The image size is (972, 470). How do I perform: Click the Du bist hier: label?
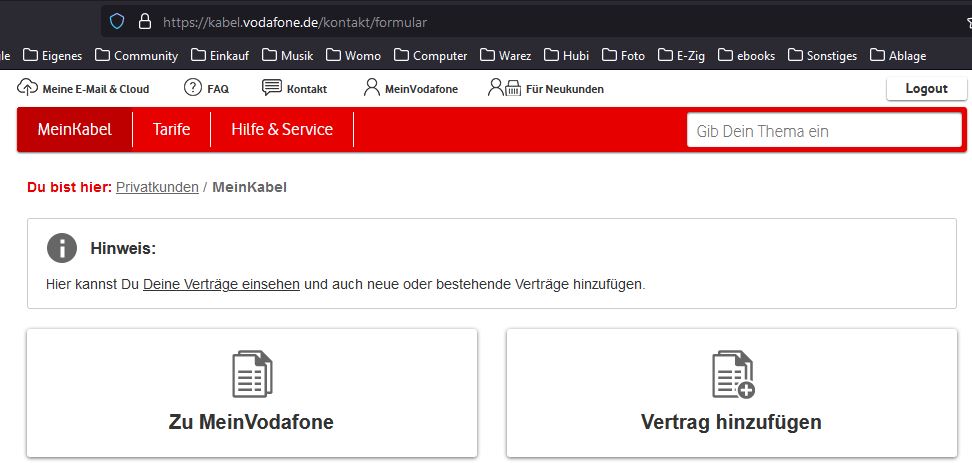click(69, 187)
